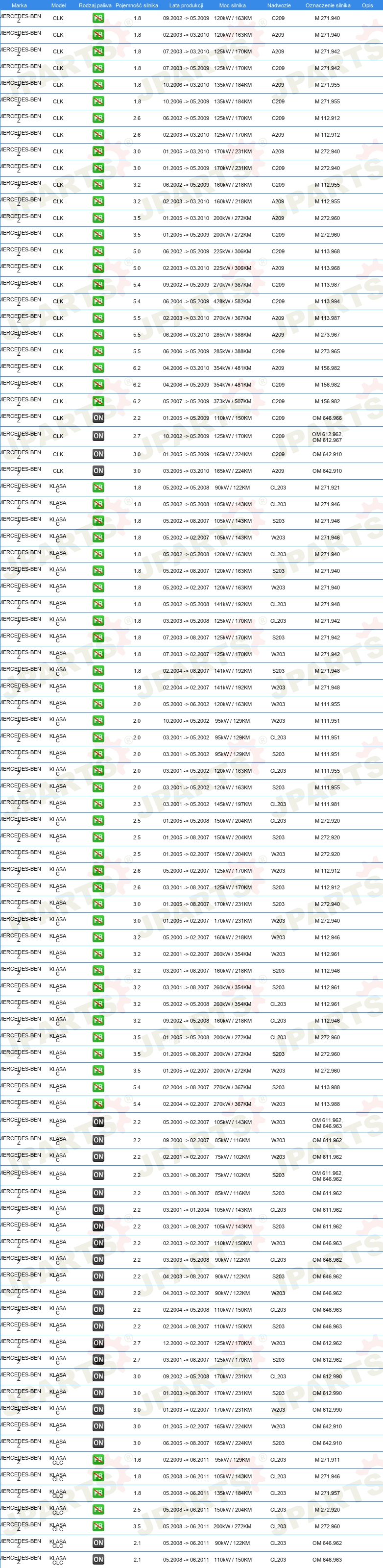Click the petrol icon in the CLK M 273.967 row

pos(98,335)
